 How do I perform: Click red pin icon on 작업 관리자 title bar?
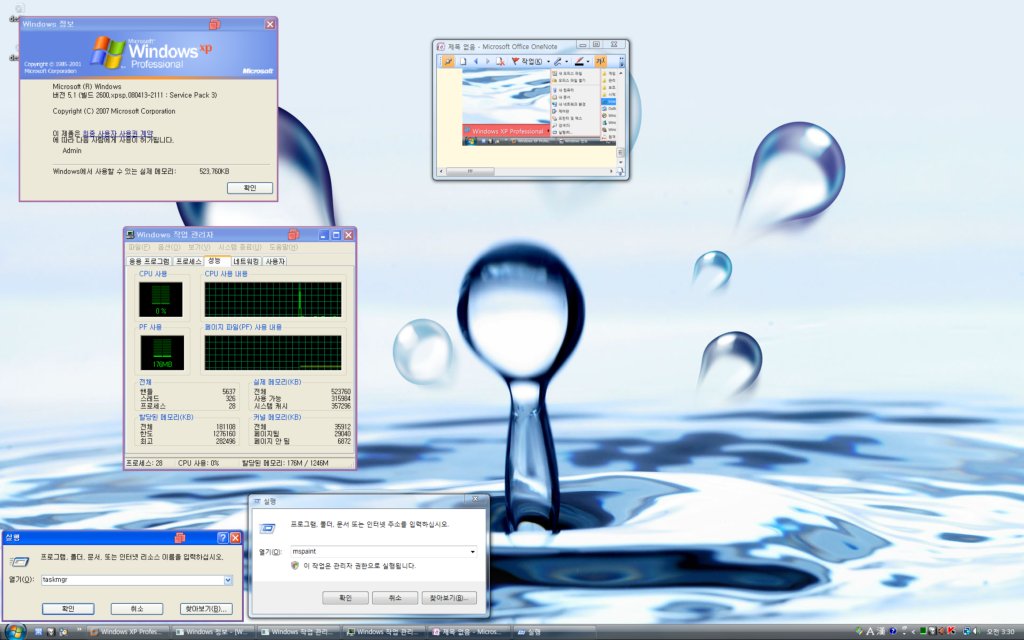(293, 234)
